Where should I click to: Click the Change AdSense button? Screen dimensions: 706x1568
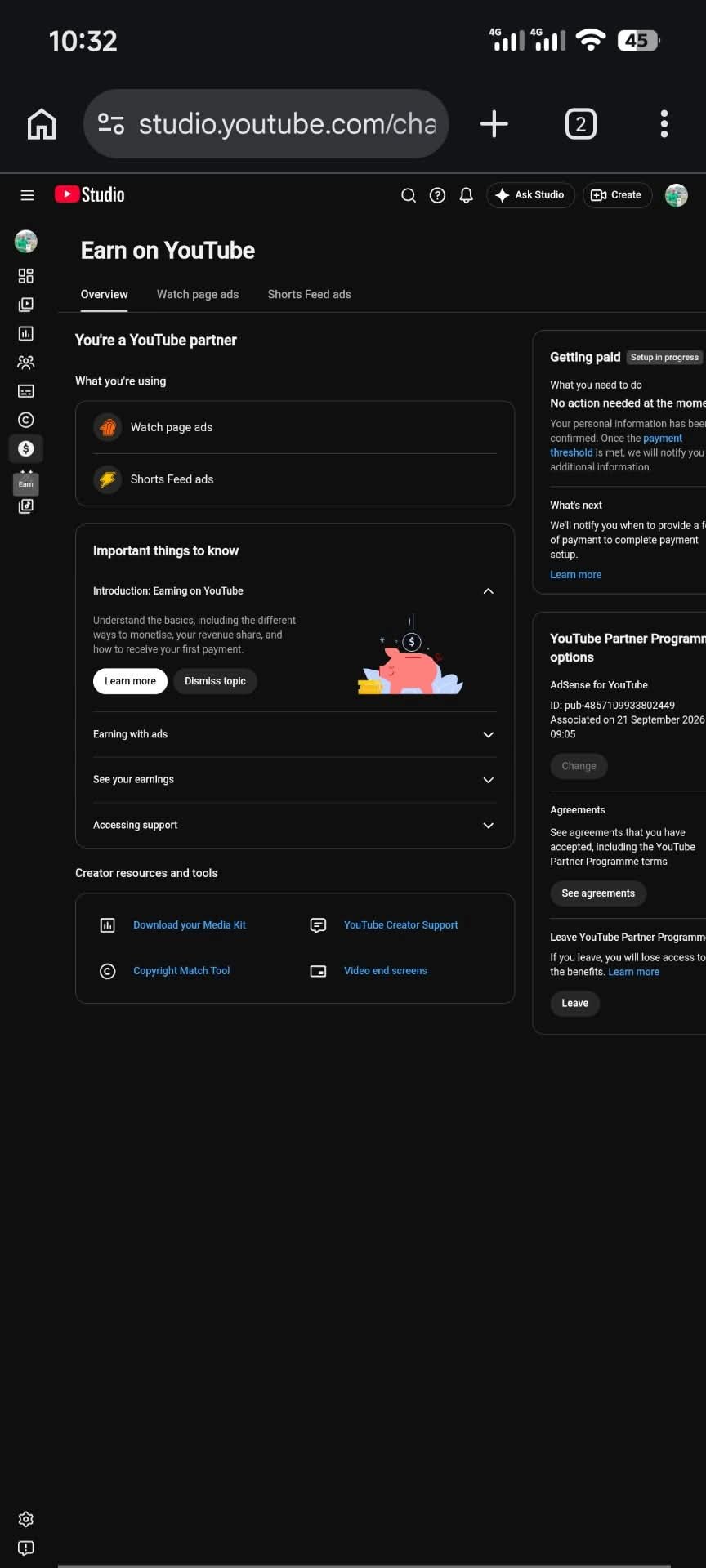point(579,766)
